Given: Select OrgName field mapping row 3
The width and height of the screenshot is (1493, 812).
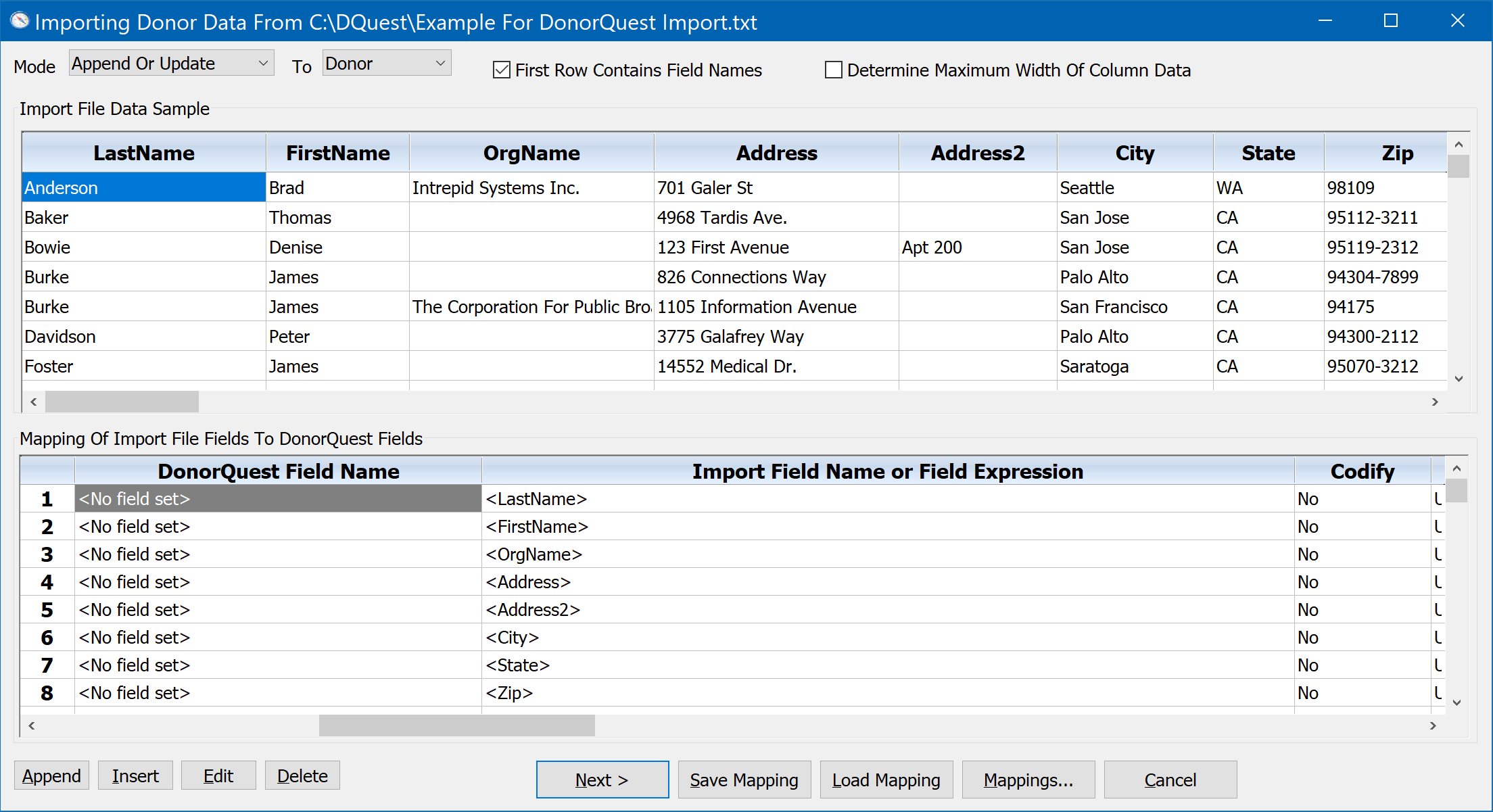Looking at the screenshot, I should pos(279,553).
